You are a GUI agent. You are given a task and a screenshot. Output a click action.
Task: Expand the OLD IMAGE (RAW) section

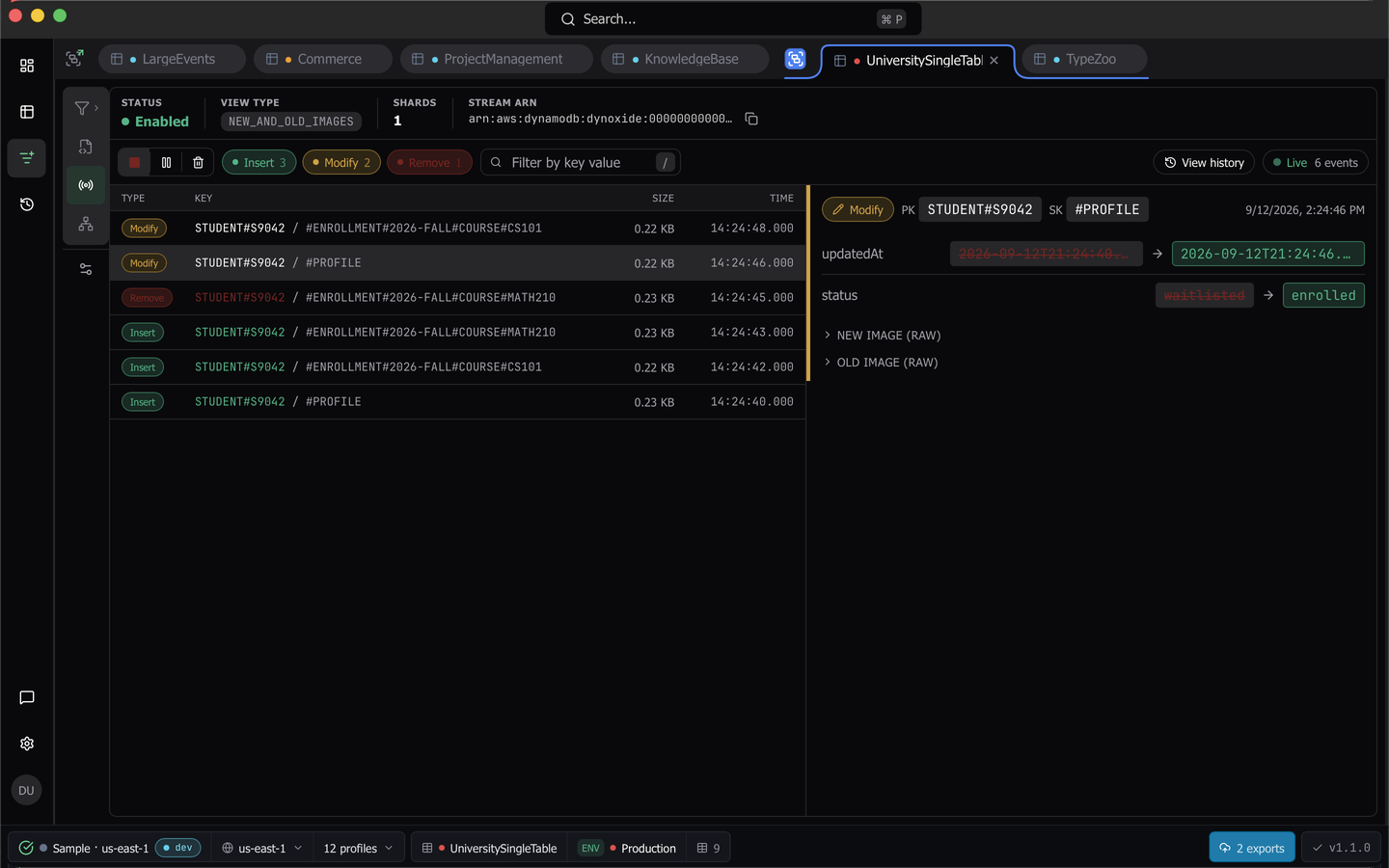click(880, 363)
